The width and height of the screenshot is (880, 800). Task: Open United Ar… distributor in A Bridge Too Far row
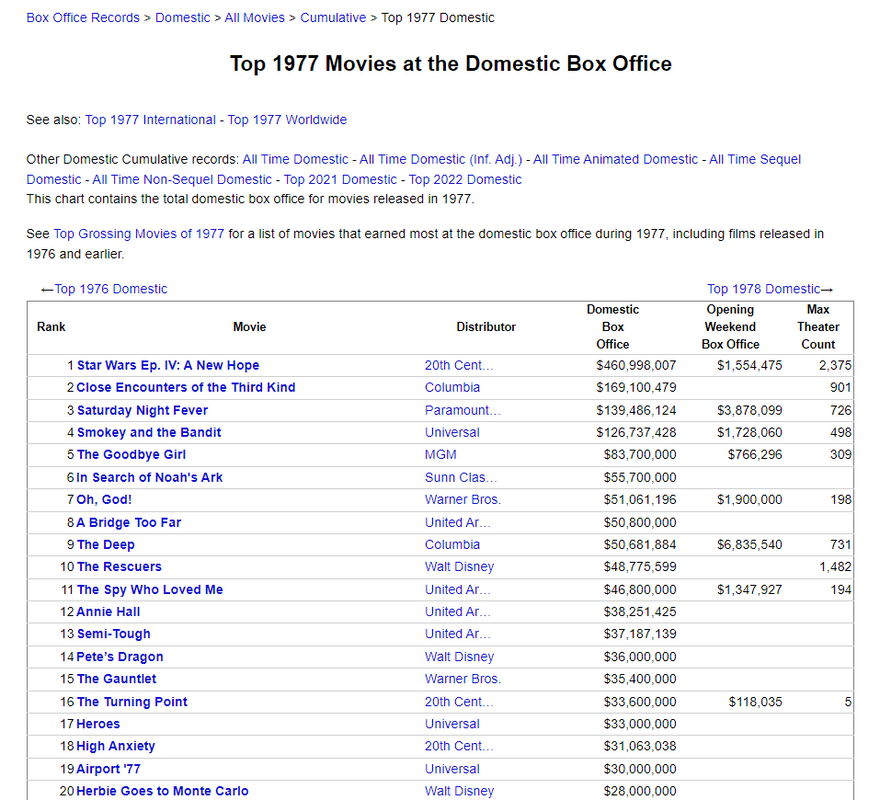tap(457, 523)
